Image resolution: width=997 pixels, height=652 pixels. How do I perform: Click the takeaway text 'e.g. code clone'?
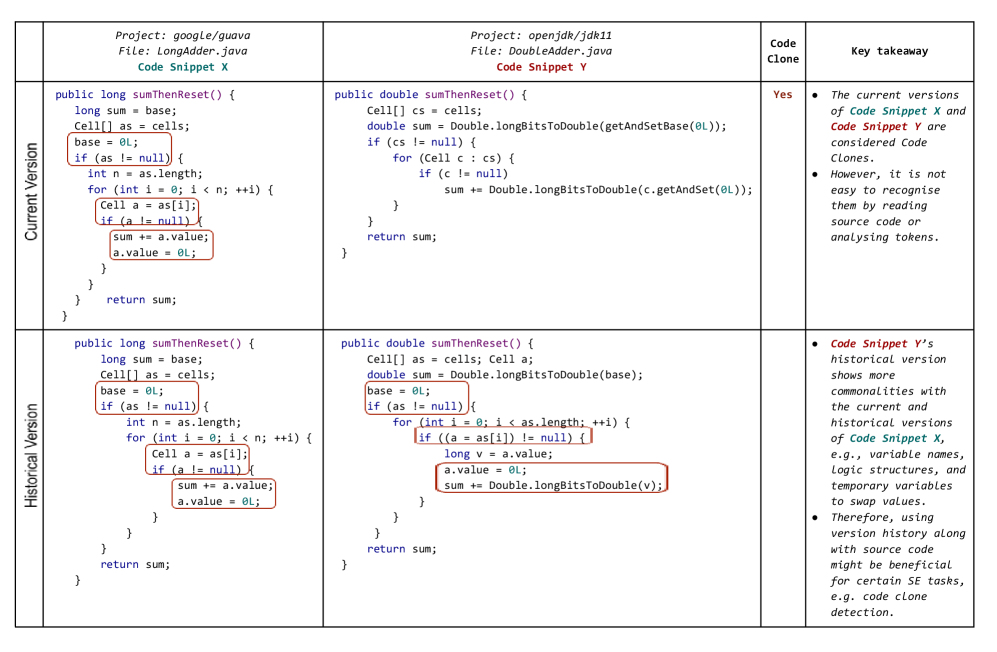coord(878,596)
